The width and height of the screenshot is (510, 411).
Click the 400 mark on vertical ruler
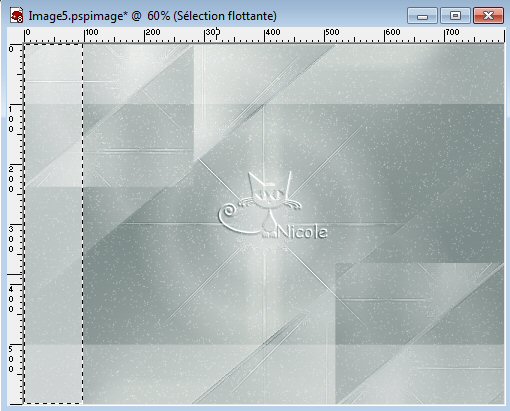(x=11, y=299)
